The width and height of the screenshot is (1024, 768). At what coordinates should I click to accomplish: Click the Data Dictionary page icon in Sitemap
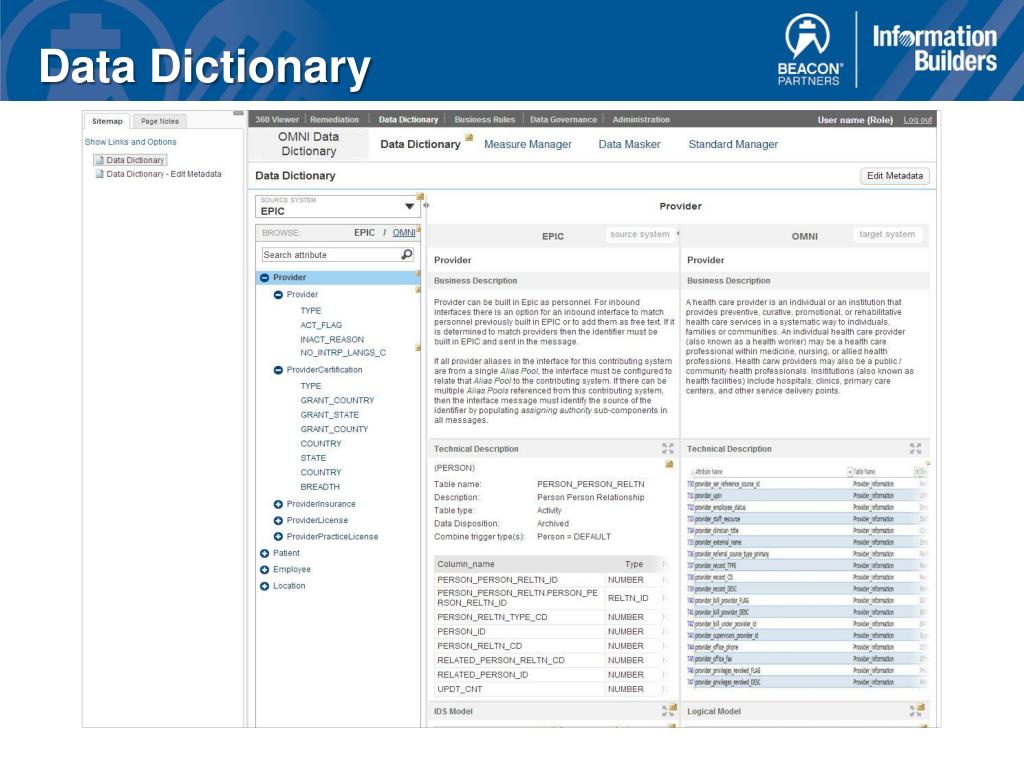pyautogui.click(x=99, y=160)
